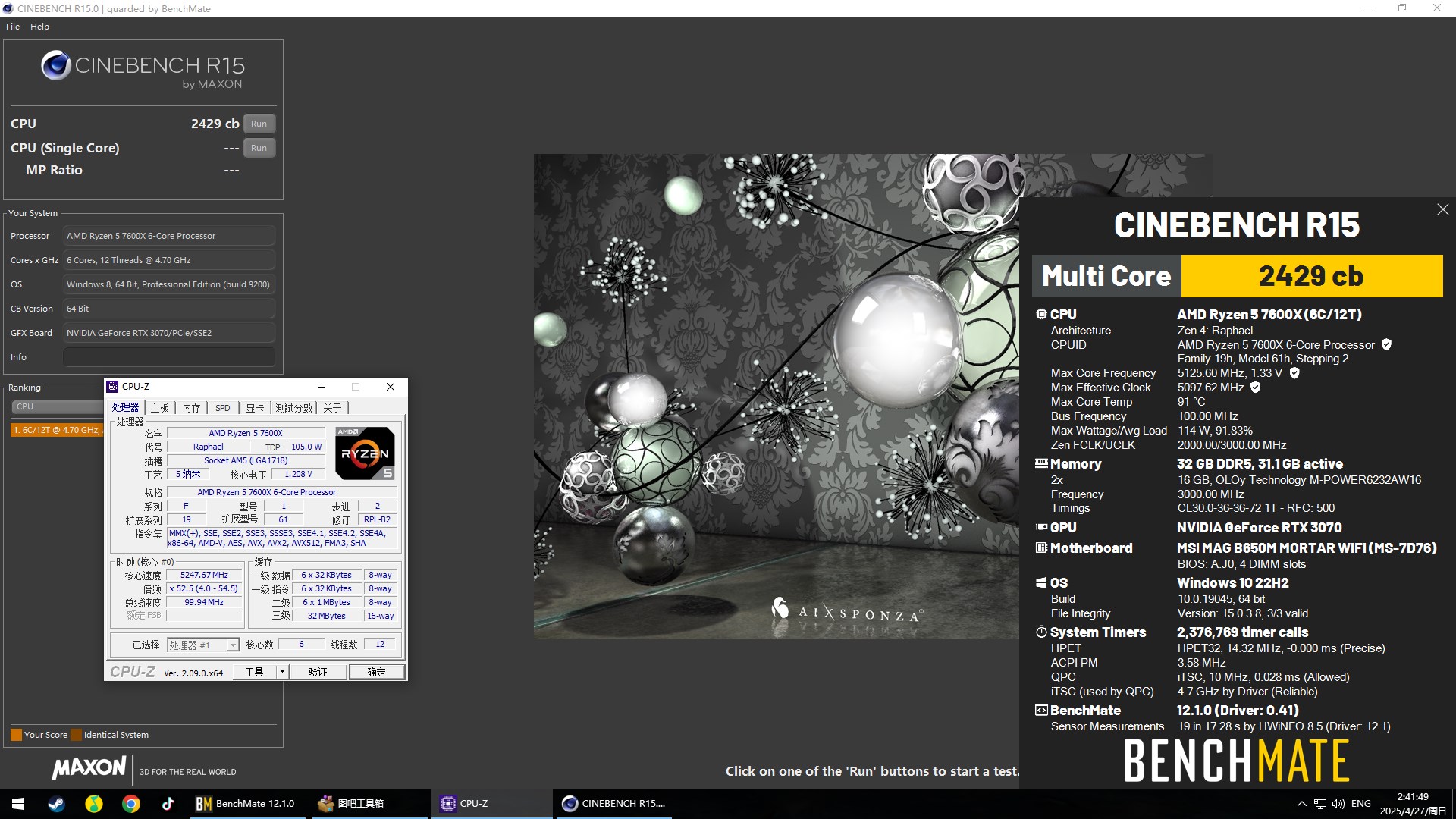Click the Processor field AMD Ryzen 5 7600X

click(x=169, y=236)
